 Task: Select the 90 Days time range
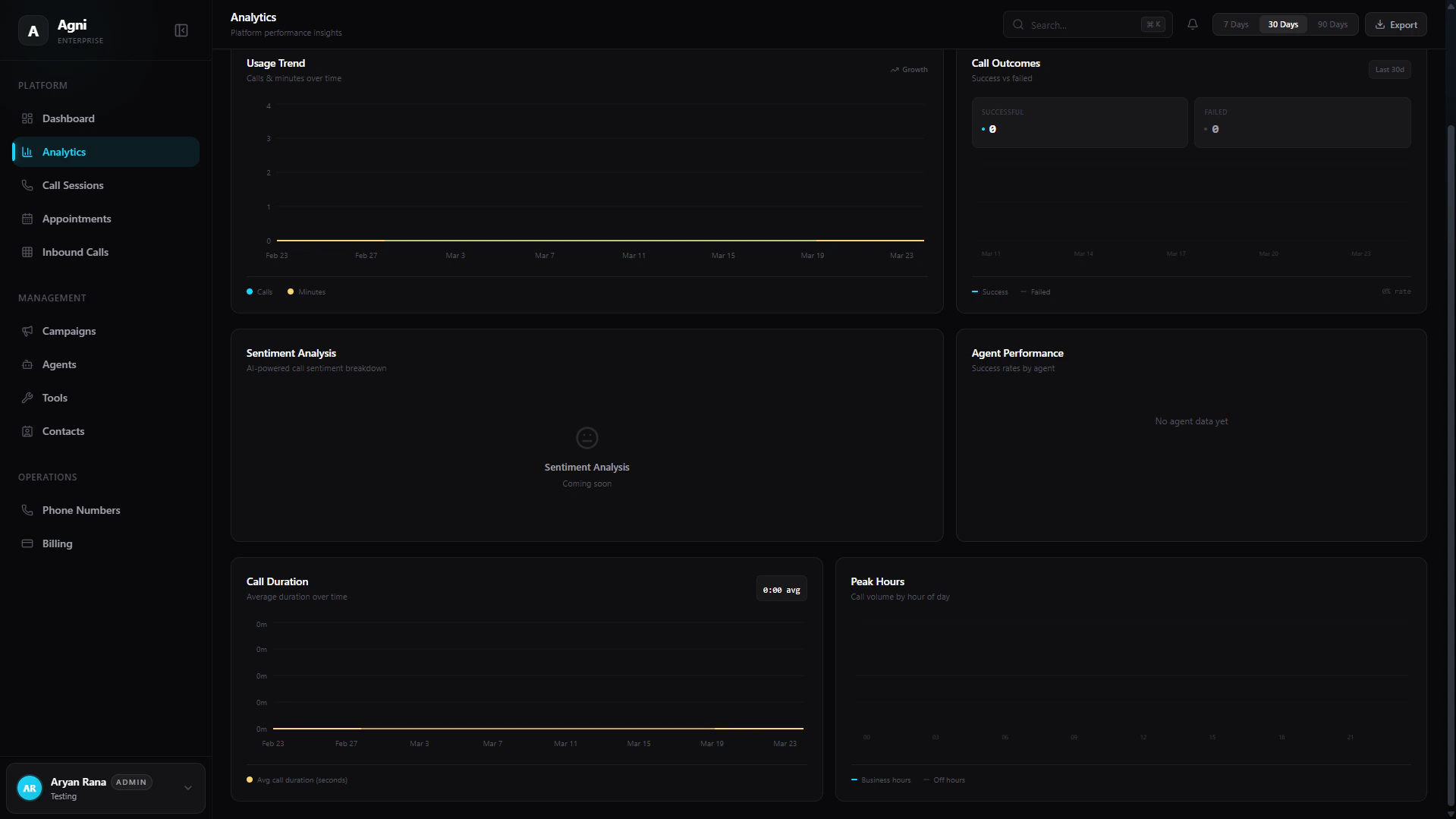pyautogui.click(x=1332, y=24)
